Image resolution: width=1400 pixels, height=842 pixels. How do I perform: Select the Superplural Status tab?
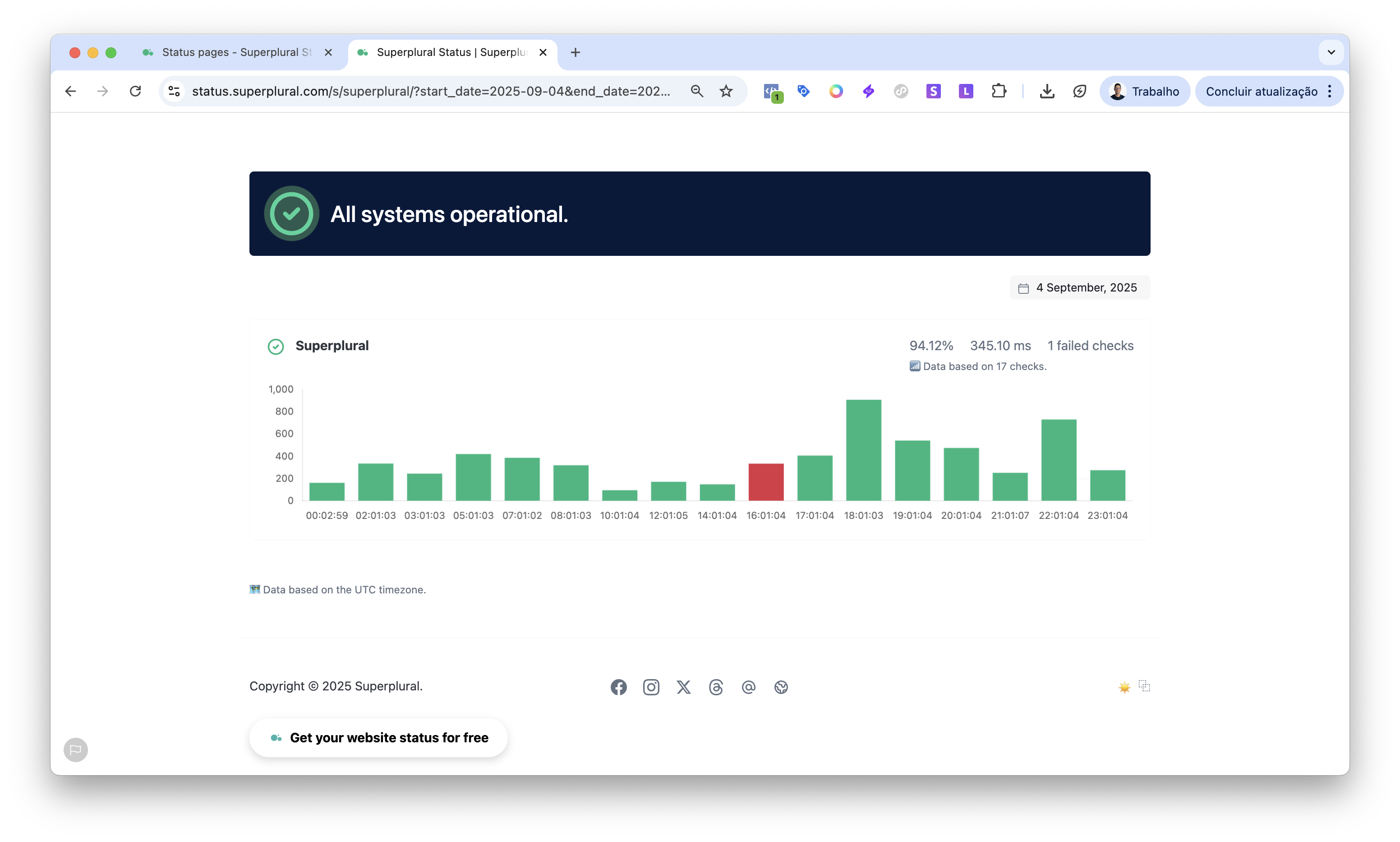[x=452, y=52]
